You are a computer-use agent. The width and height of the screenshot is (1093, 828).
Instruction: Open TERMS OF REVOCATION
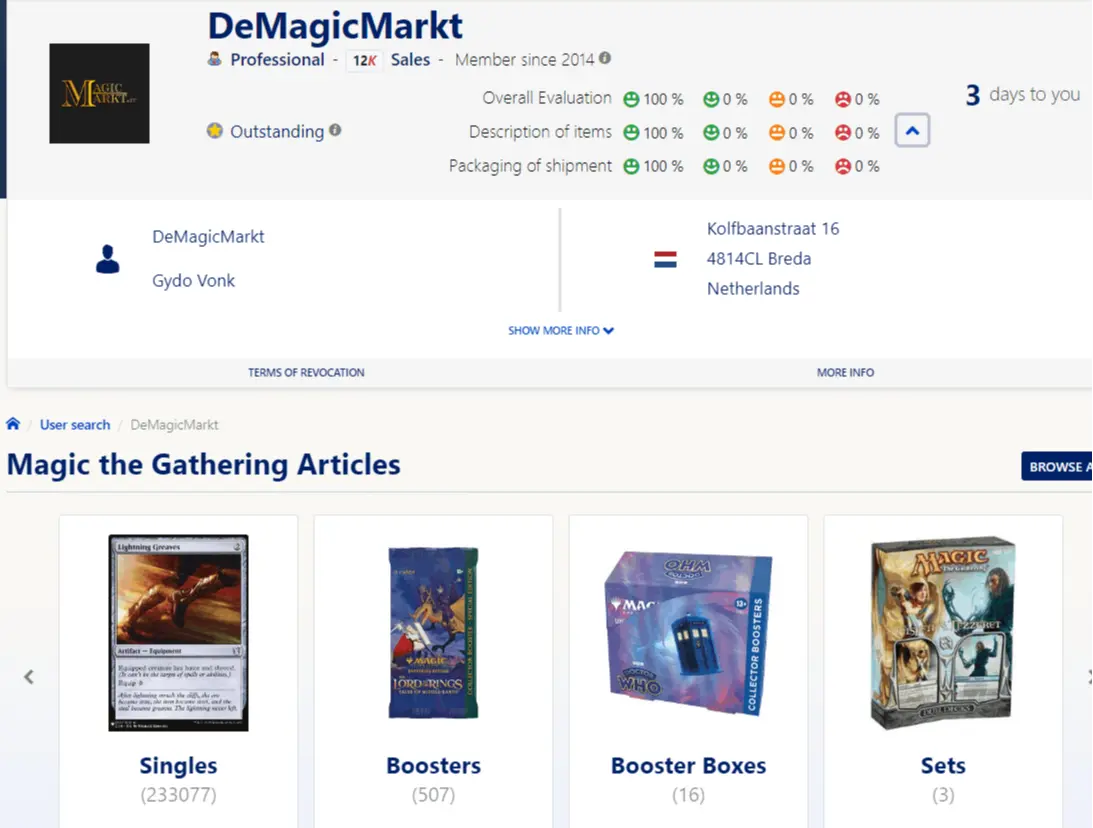(x=306, y=371)
